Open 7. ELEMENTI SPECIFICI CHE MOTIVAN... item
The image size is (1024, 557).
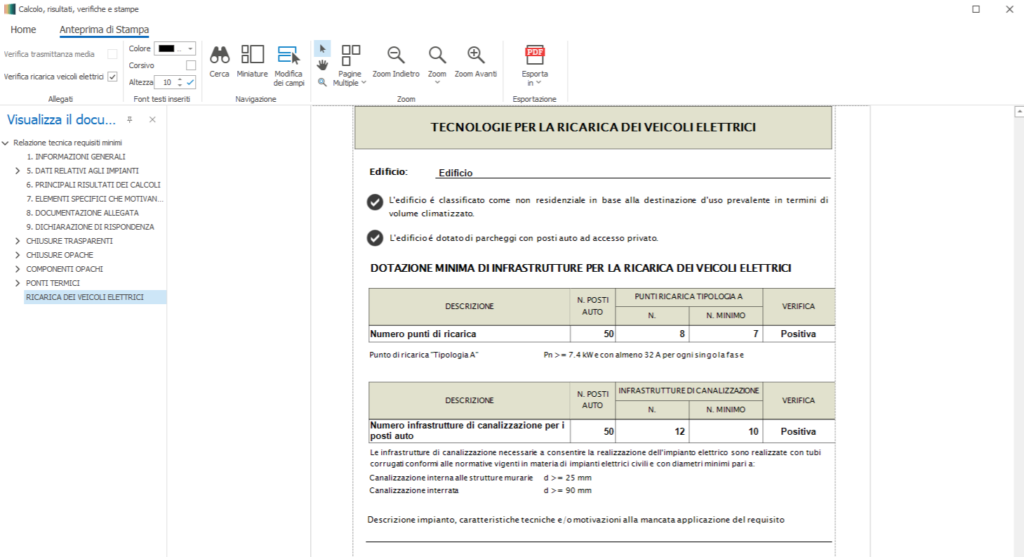click(x=95, y=199)
